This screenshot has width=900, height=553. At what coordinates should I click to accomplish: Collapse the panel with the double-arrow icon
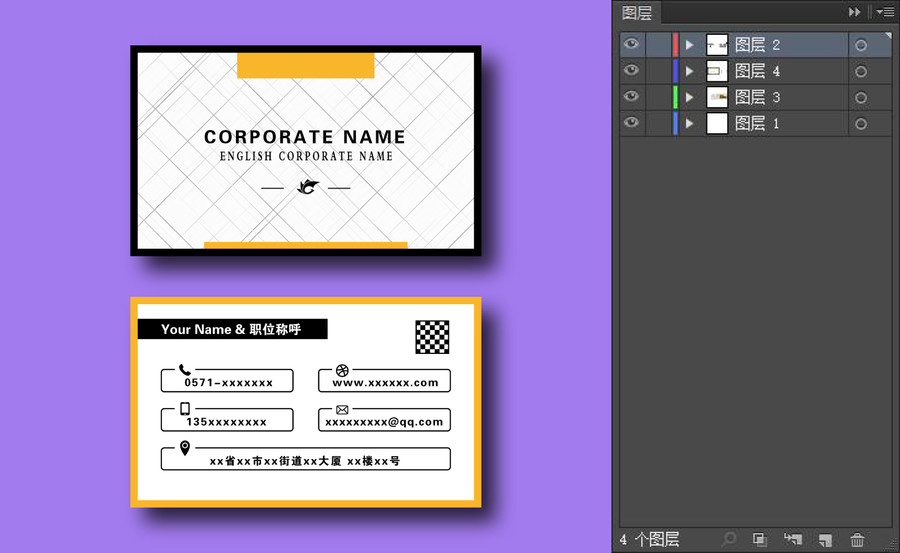855,11
